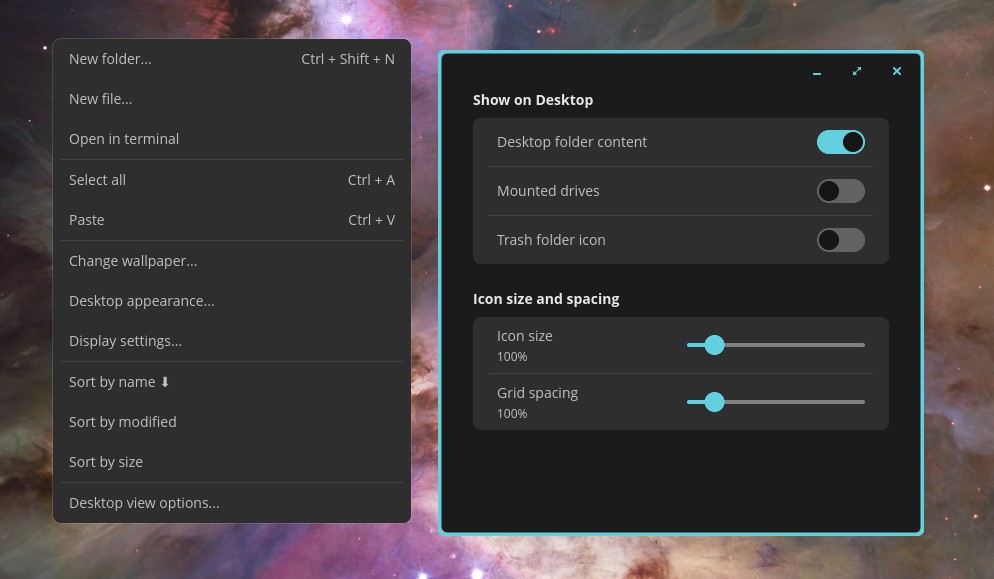Enable the Mounted drives switch
This screenshot has width=994, height=579.
coord(841,191)
